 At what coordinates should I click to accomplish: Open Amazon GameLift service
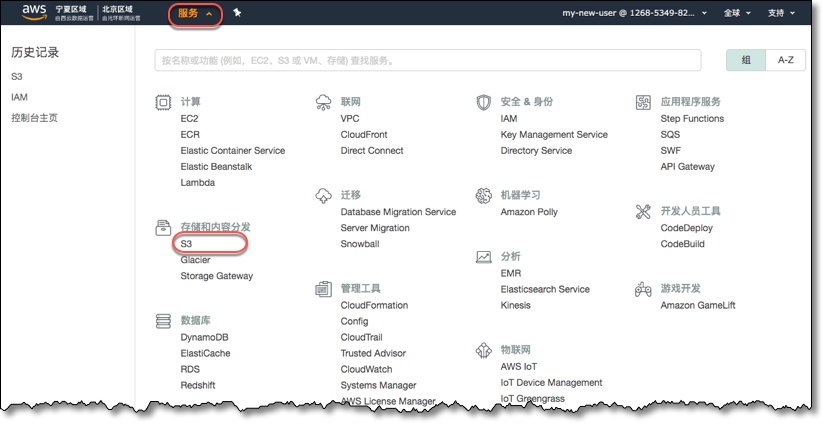[698, 306]
